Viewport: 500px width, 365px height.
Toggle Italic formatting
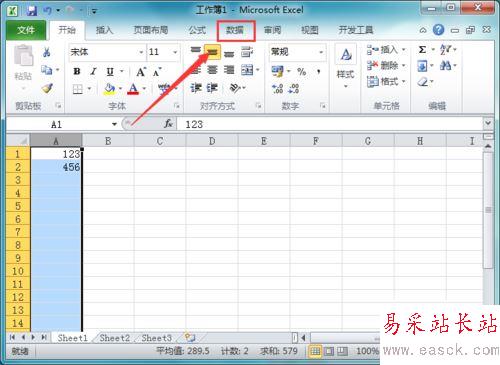(x=94, y=71)
